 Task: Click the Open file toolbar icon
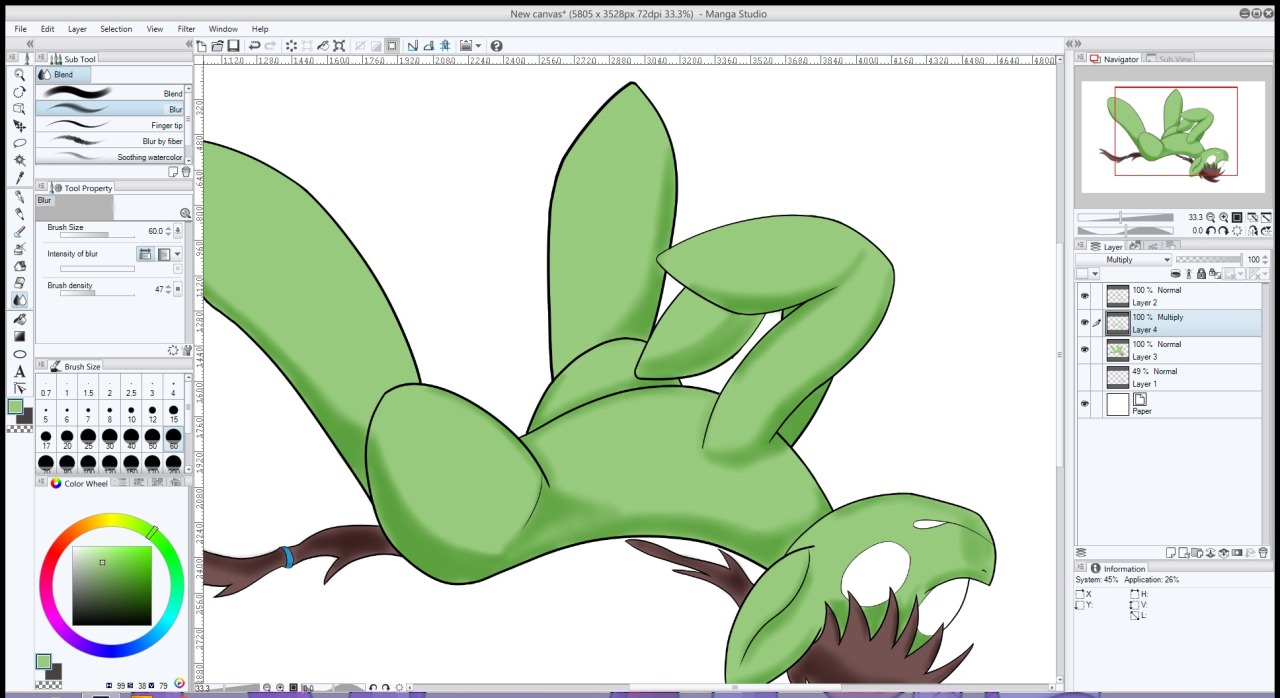click(217, 46)
